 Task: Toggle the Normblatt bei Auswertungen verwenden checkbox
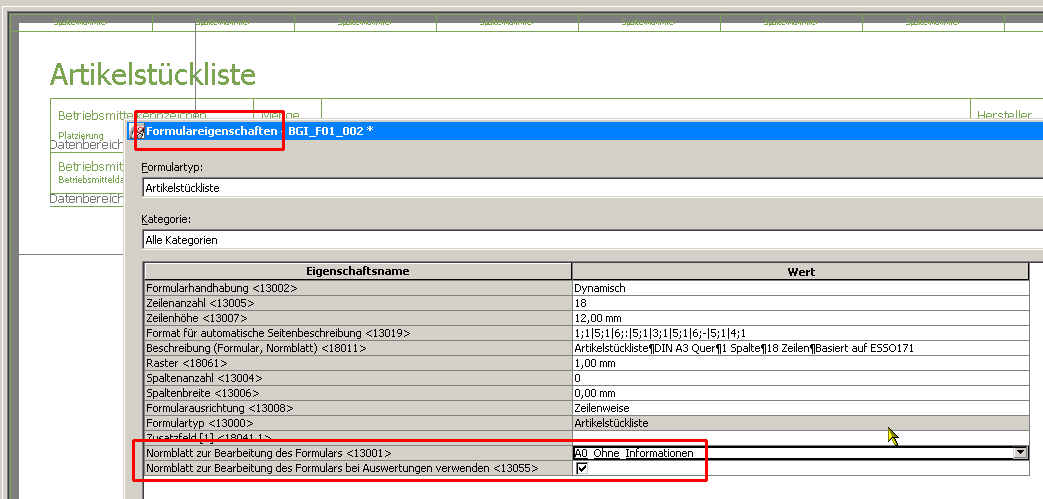click(582, 468)
